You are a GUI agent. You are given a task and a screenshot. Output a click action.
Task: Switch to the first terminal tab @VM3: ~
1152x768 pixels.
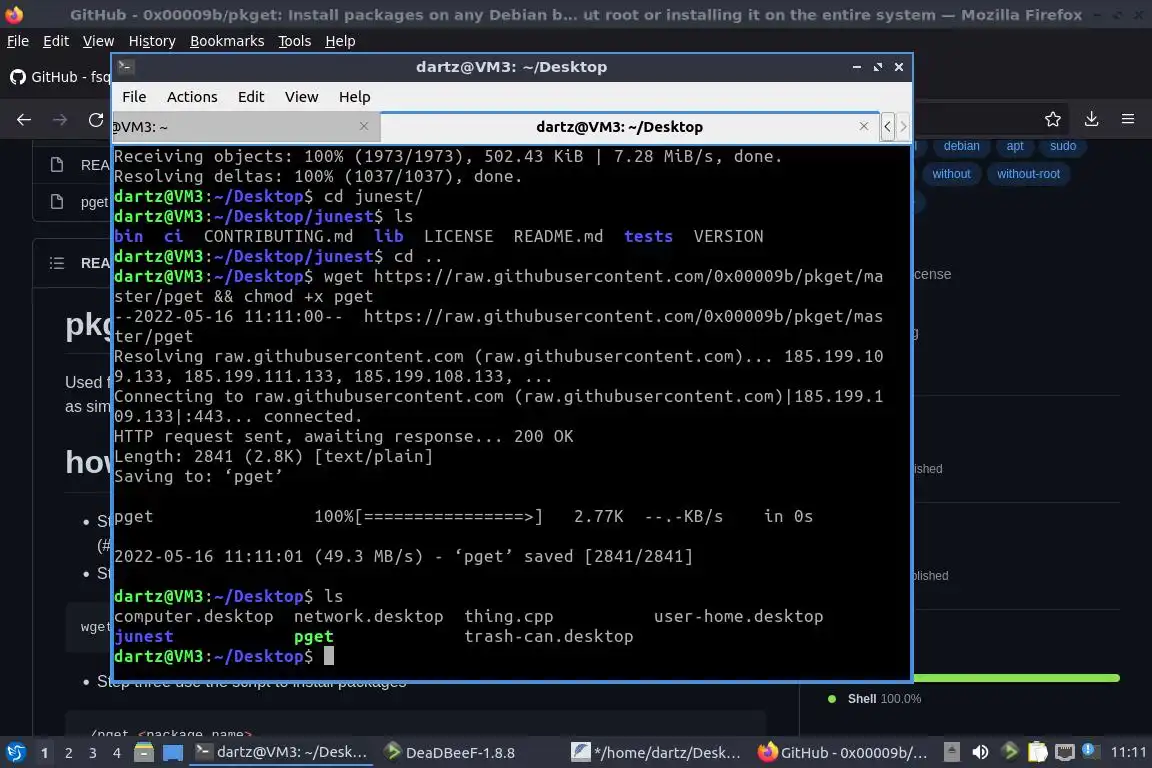tap(245, 126)
